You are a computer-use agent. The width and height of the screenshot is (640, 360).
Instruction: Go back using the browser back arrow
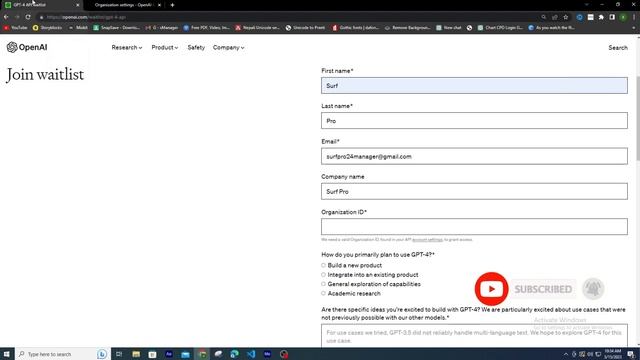6,17
